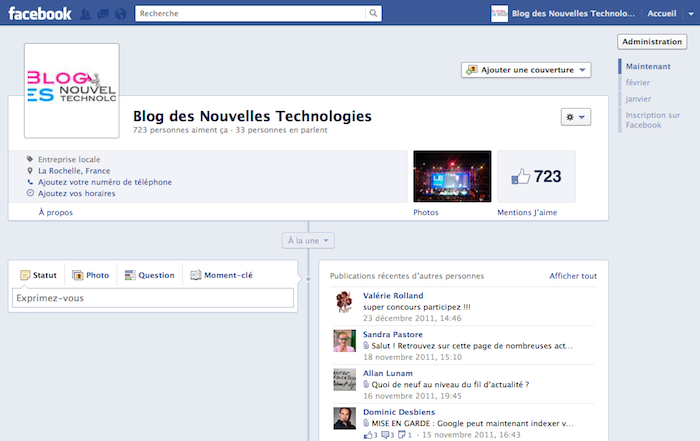Image resolution: width=700 pixels, height=441 pixels.
Task: Open Allan Lunam's profile name
Action: [388, 373]
